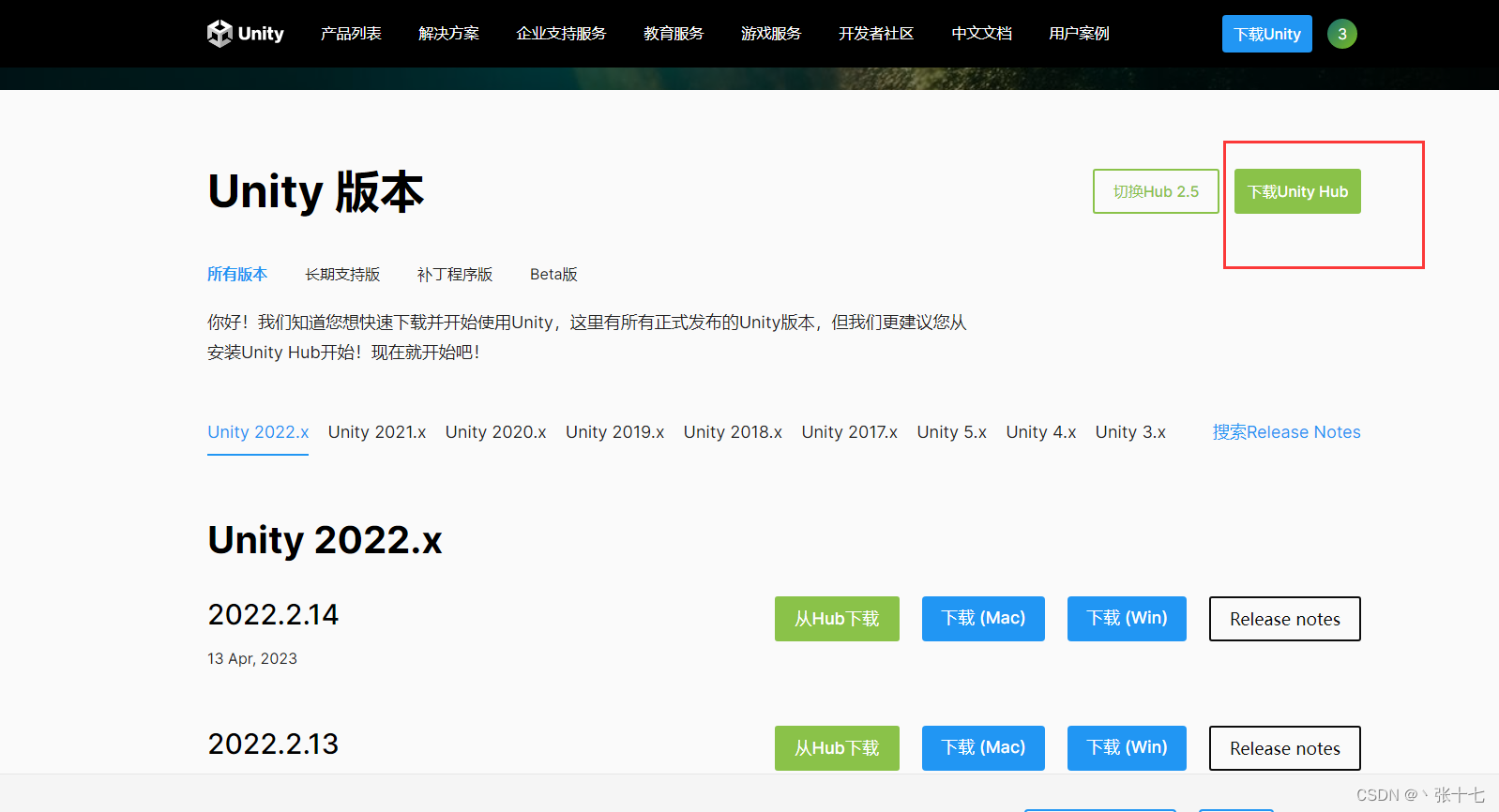Click 下载 (Win) for version 2022.2.14
Screen dimensions: 1499x812
point(1127,619)
